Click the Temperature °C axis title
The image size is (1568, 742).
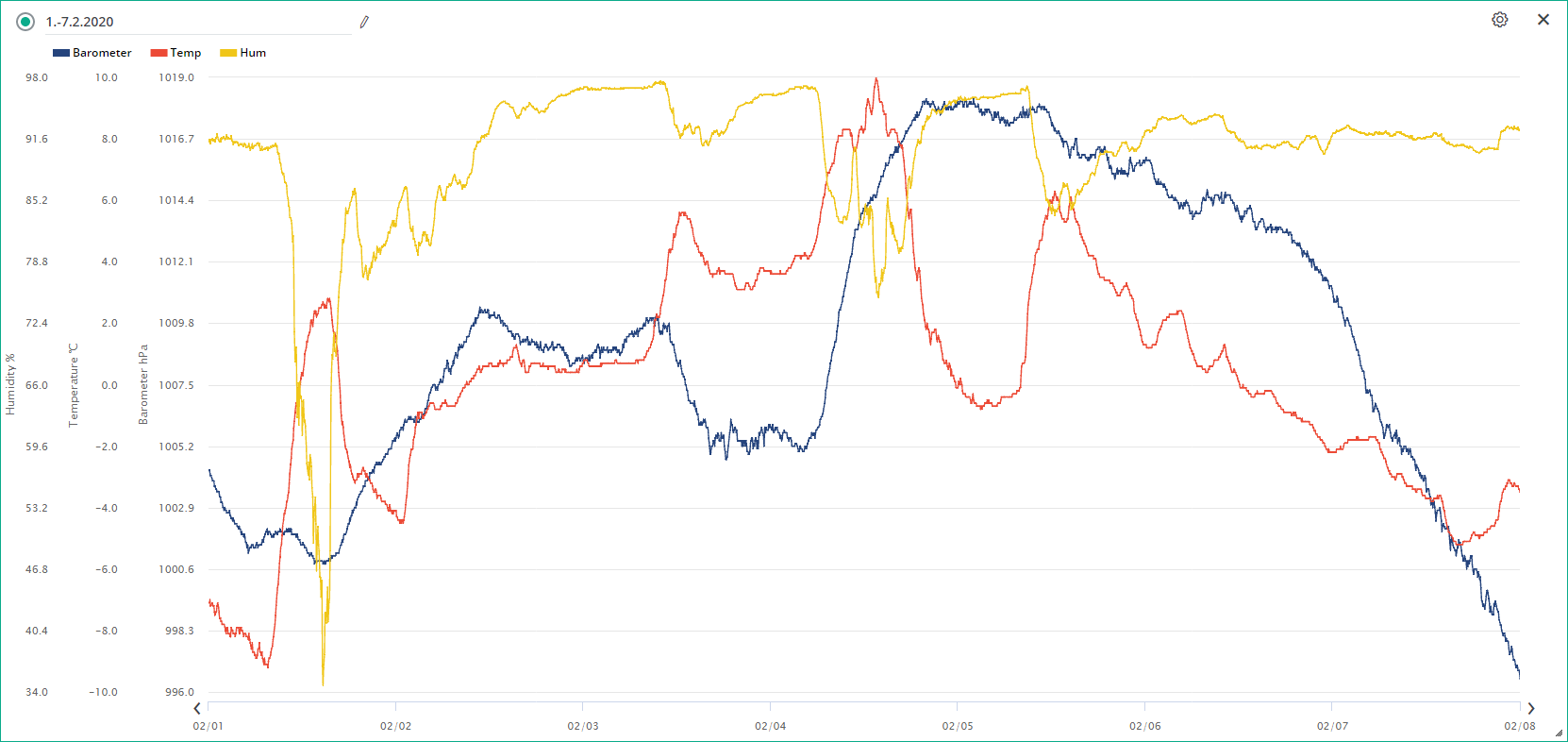tap(73, 384)
